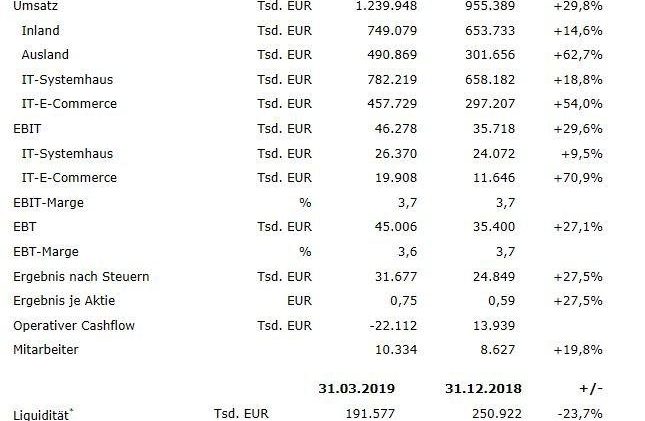Image resolution: width=645 pixels, height=421 pixels.
Task: Select the Umsatz value 1.239.948
Action: 386,6
